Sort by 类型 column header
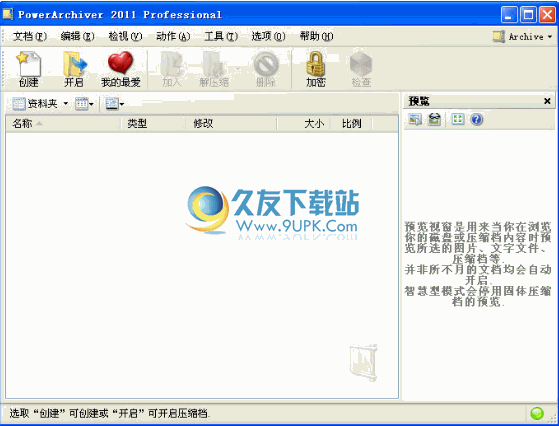This screenshot has width=559, height=426. tap(153, 124)
